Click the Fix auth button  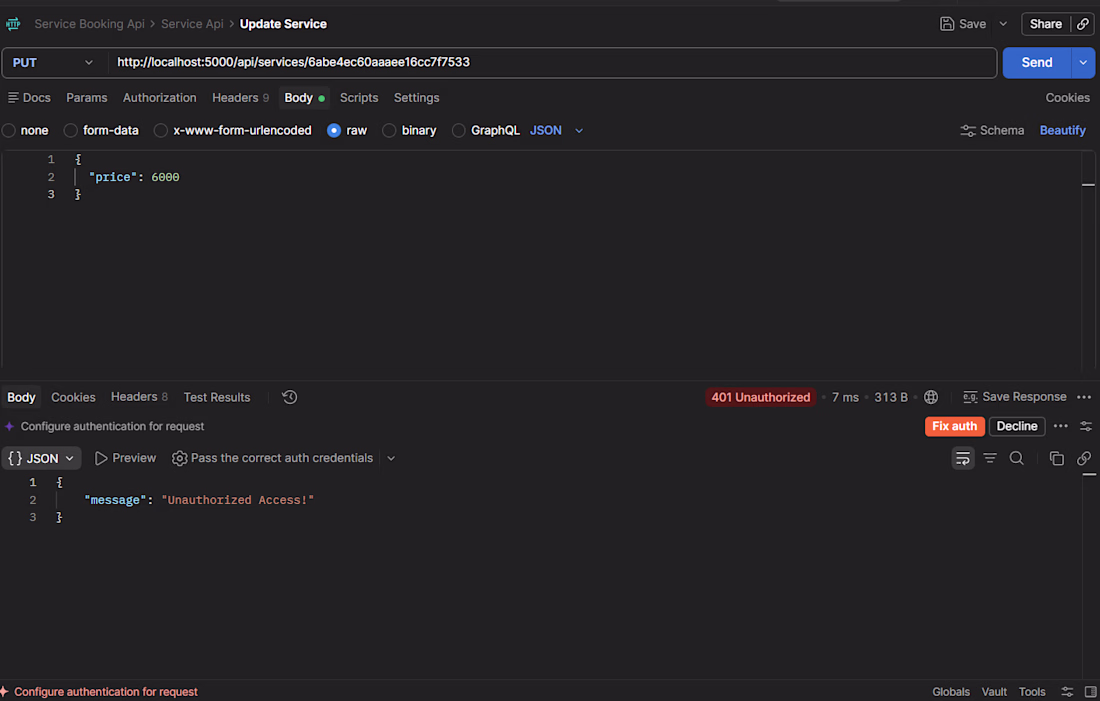[954, 426]
